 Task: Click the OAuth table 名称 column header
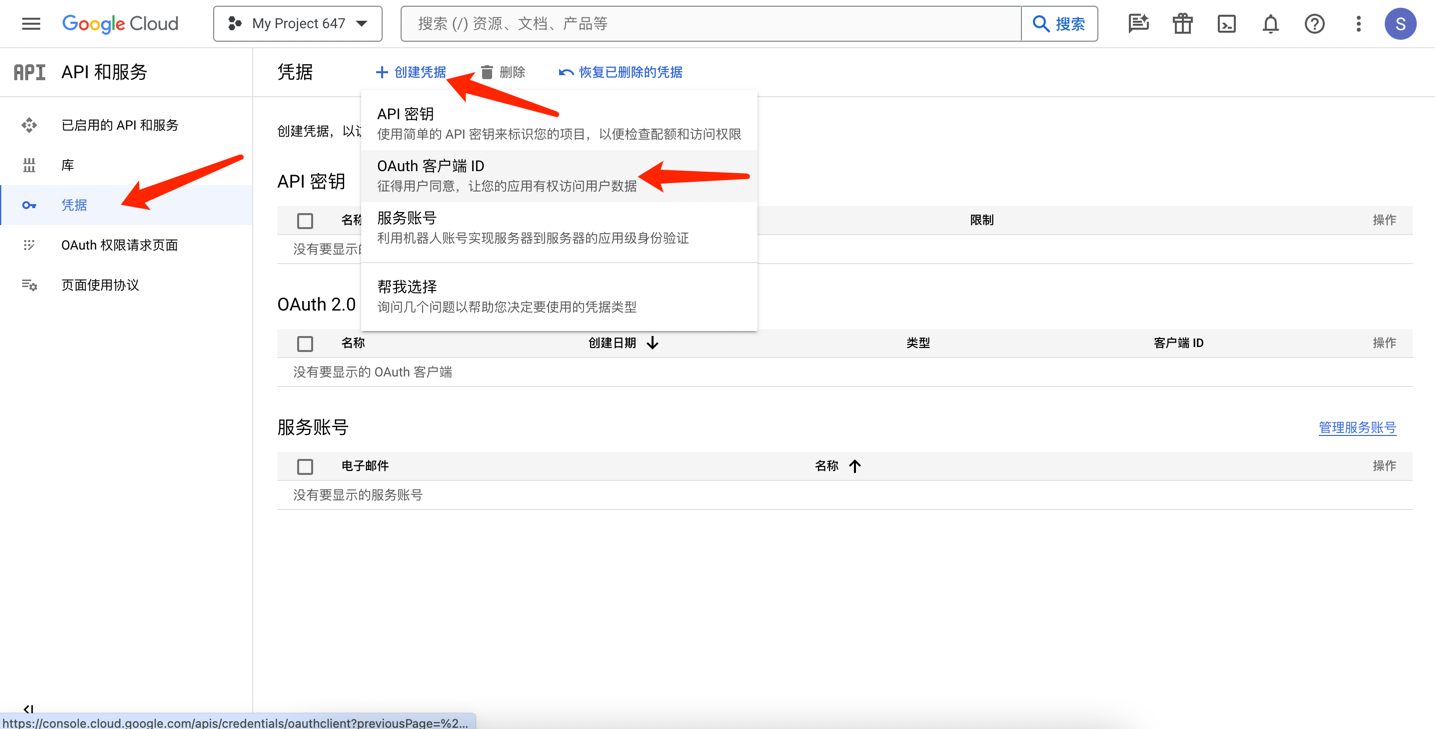tap(353, 343)
